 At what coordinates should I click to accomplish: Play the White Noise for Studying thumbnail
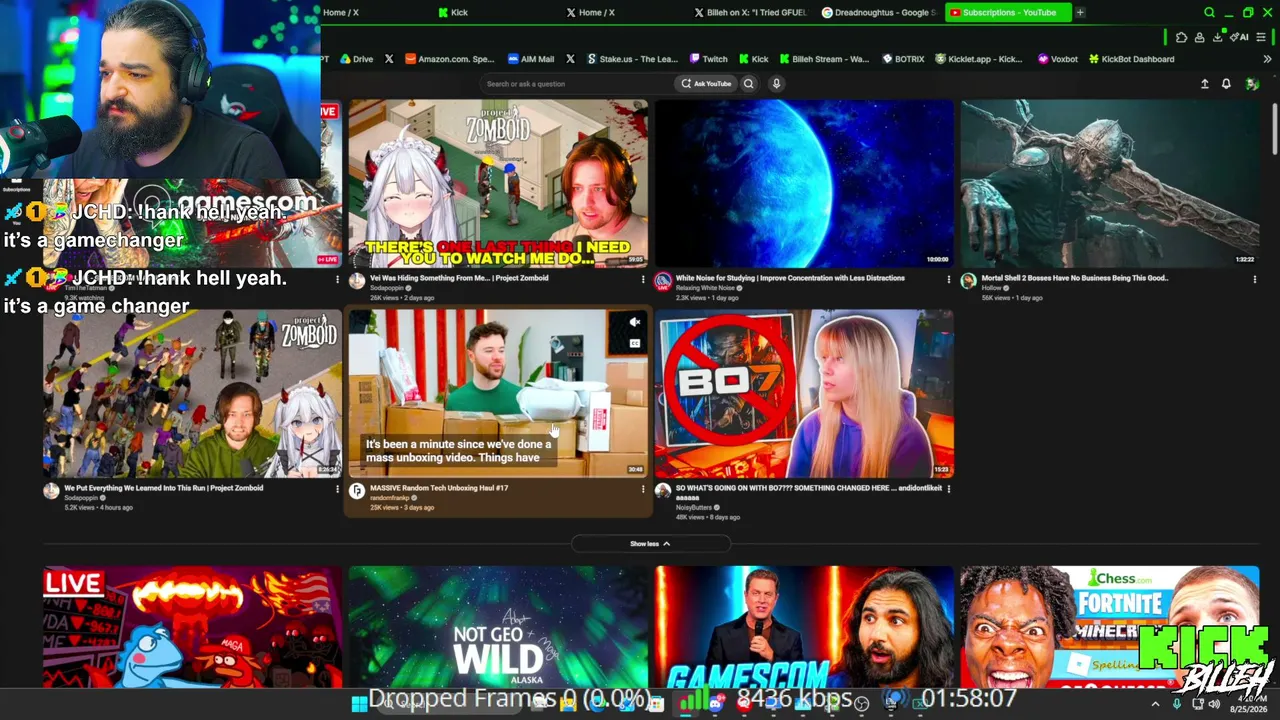pyautogui.click(x=804, y=184)
